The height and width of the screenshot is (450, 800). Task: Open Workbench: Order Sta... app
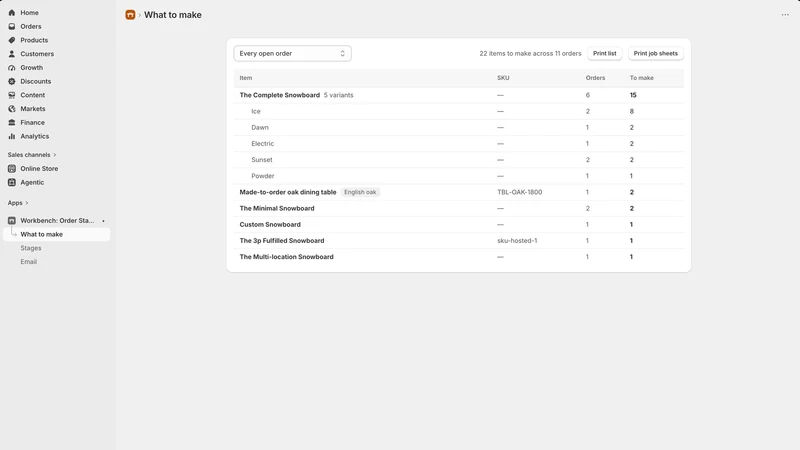pyautogui.click(x=57, y=221)
